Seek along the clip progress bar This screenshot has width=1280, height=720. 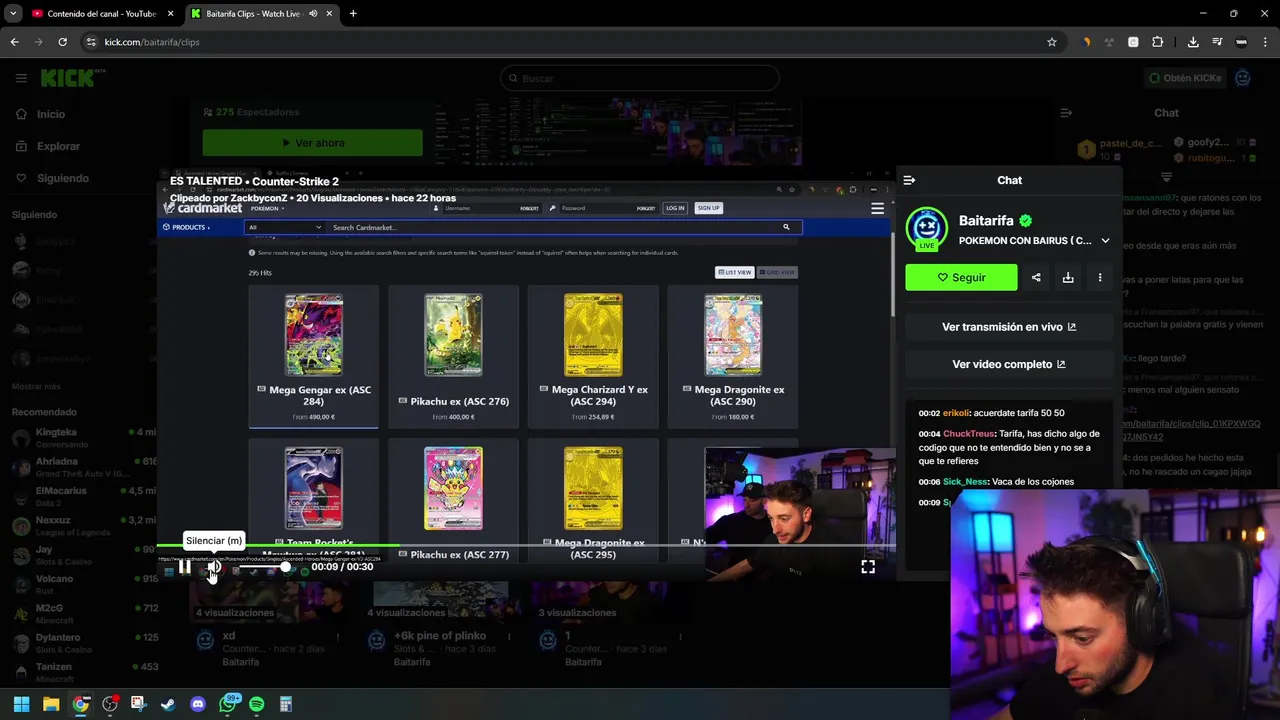tap(526, 546)
